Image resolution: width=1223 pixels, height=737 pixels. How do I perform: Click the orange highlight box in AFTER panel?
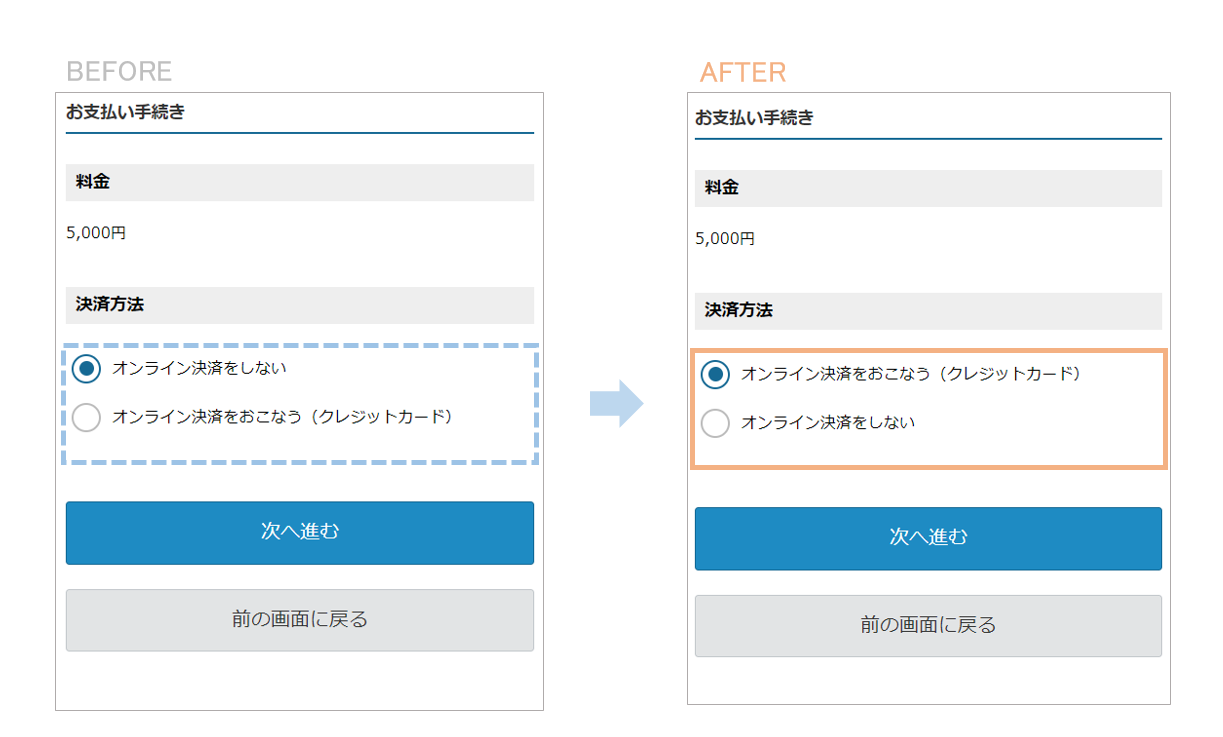(x=928, y=408)
